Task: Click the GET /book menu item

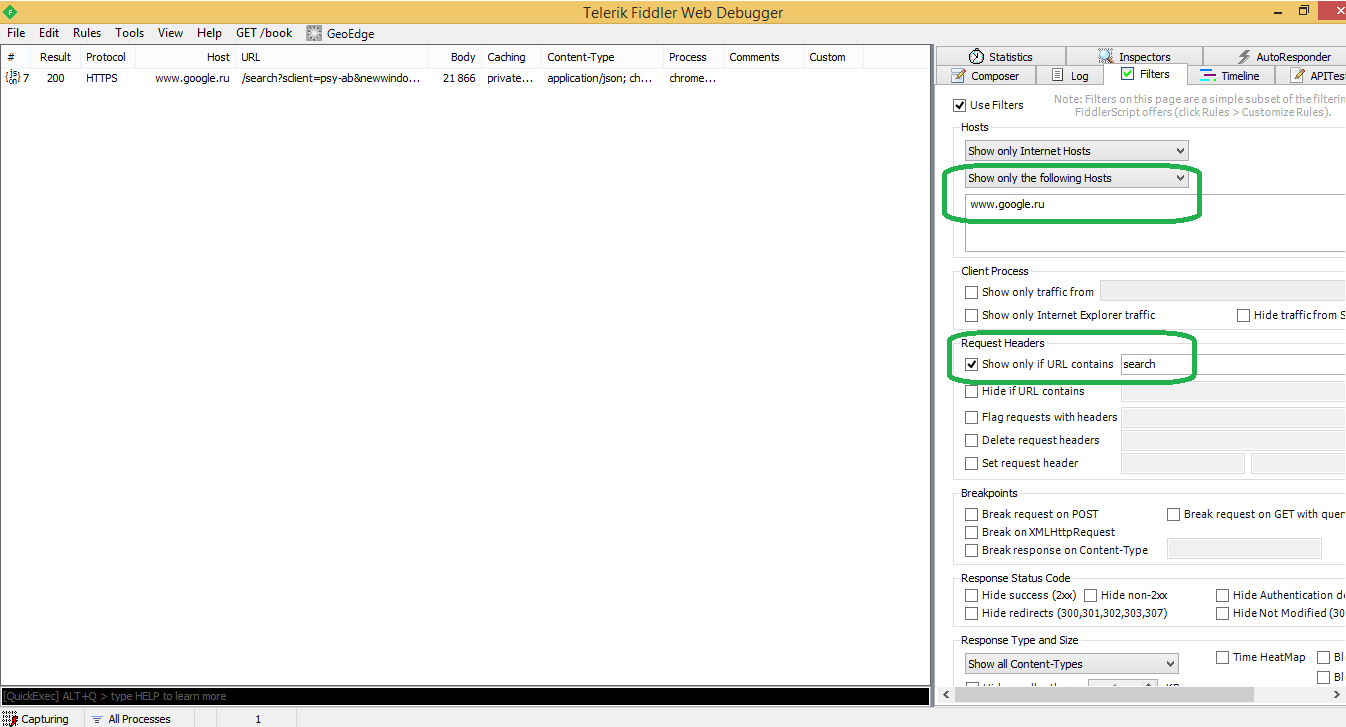Action: coord(264,33)
